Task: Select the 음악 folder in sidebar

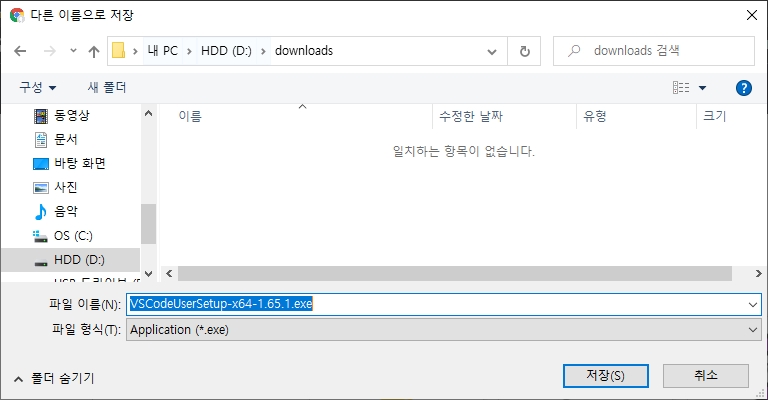Action: pyautogui.click(x=66, y=211)
